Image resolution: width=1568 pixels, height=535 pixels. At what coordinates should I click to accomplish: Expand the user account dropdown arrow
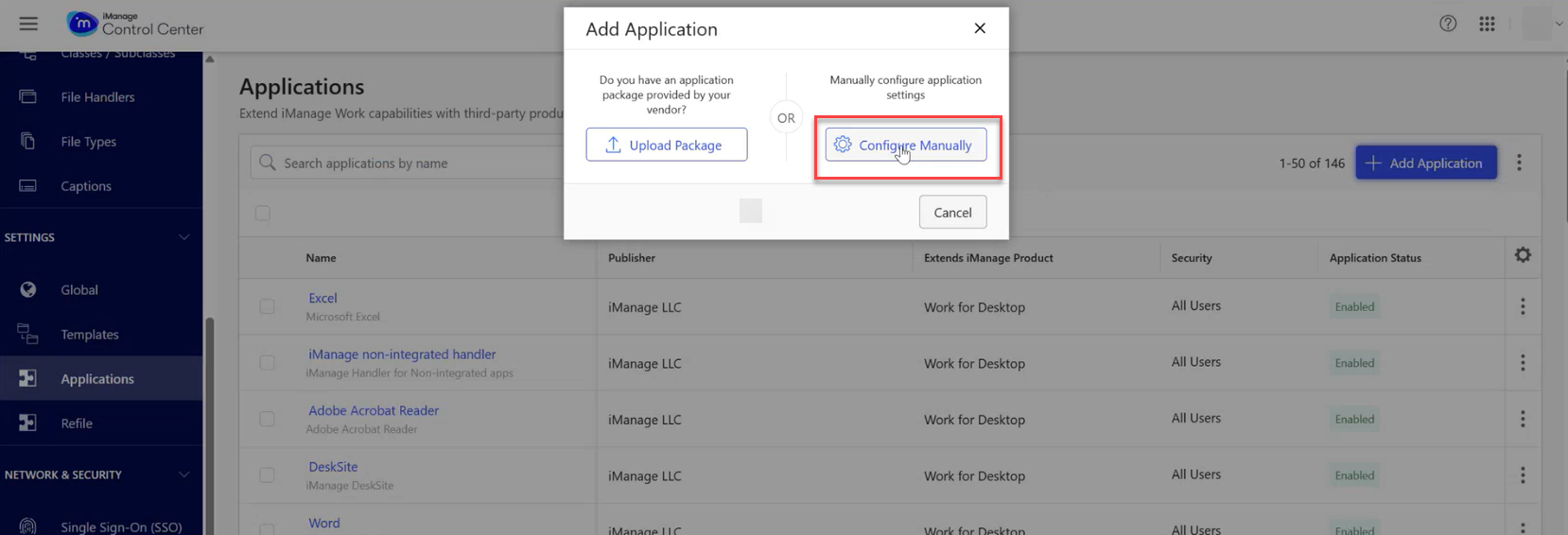pos(1559,25)
